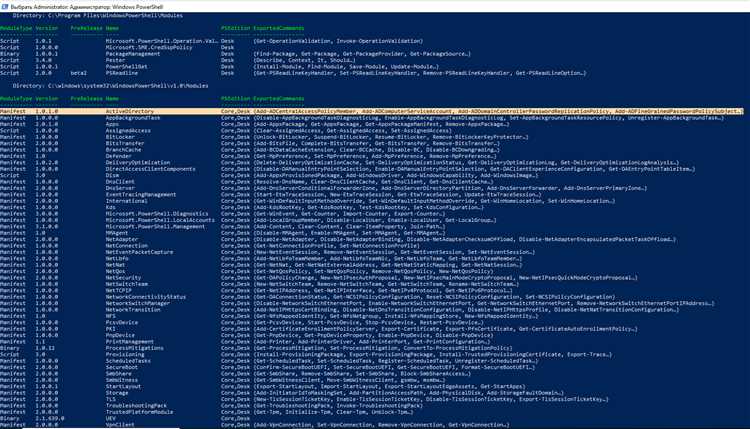The width and height of the screenshot is (750, 429).
Task: Click the PrintManagement module name
Action: (130, 342)
